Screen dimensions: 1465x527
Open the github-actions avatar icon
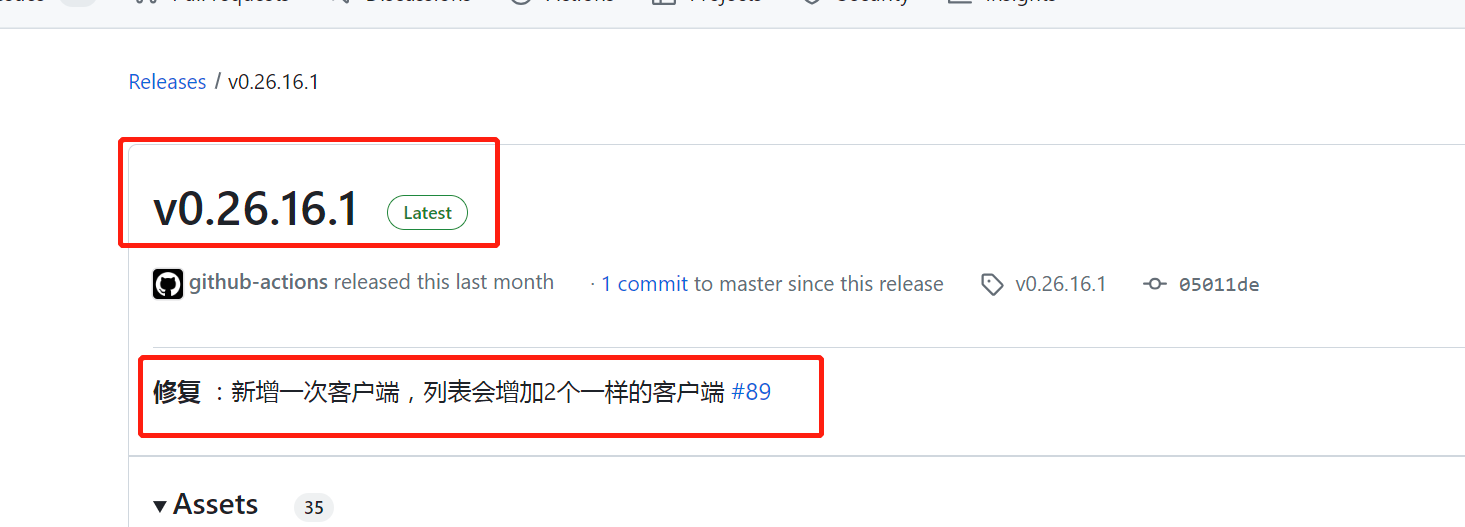[168, 284]
